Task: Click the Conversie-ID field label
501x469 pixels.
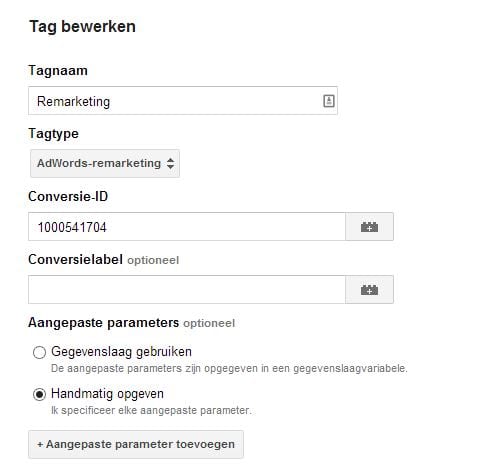Action: tap(68, 196)
